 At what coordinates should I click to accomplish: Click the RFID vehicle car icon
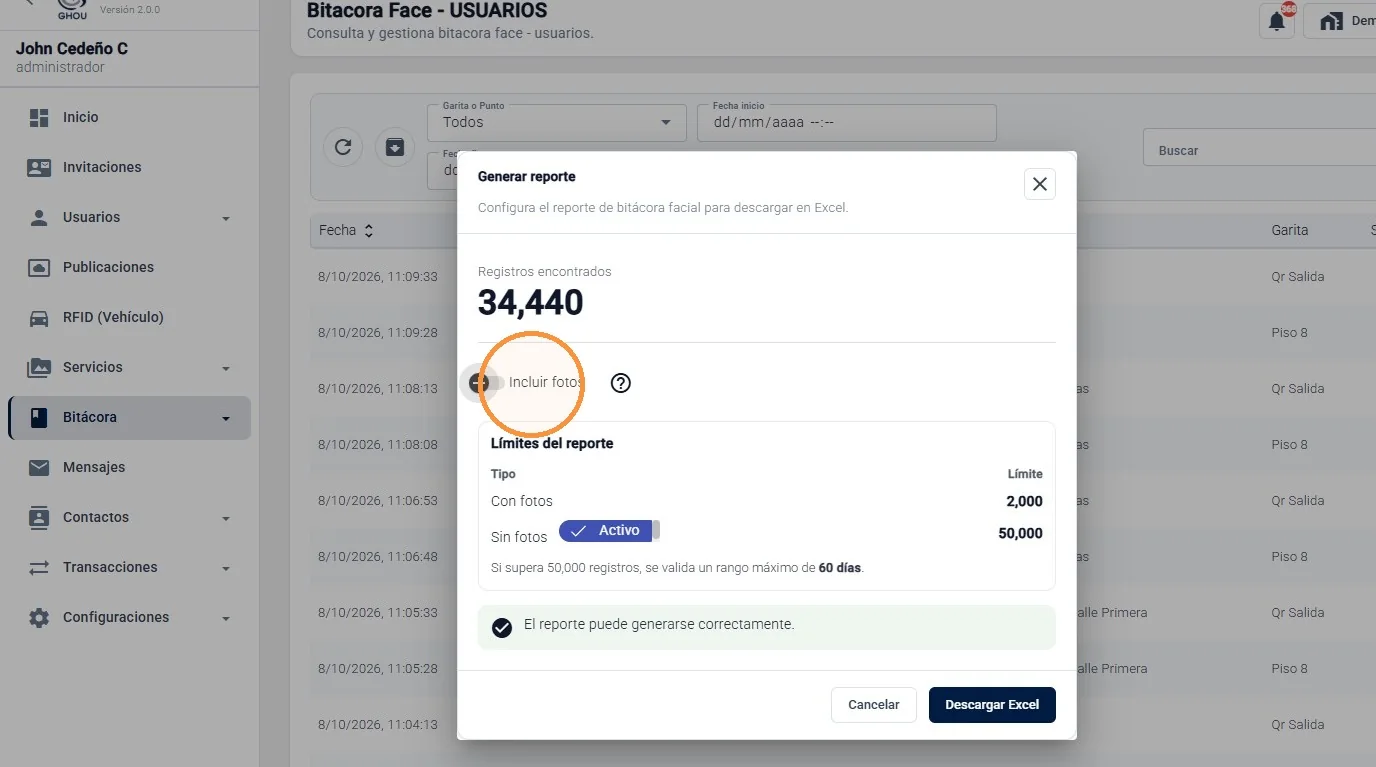39,318
